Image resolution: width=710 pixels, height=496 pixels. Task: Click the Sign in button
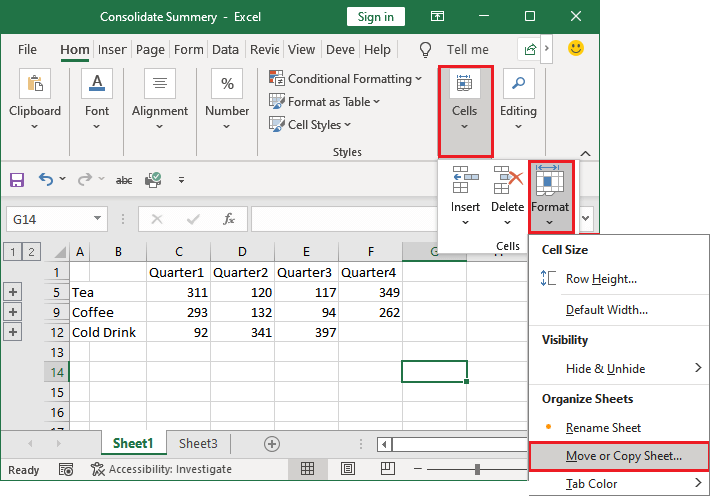pos(375,17)
